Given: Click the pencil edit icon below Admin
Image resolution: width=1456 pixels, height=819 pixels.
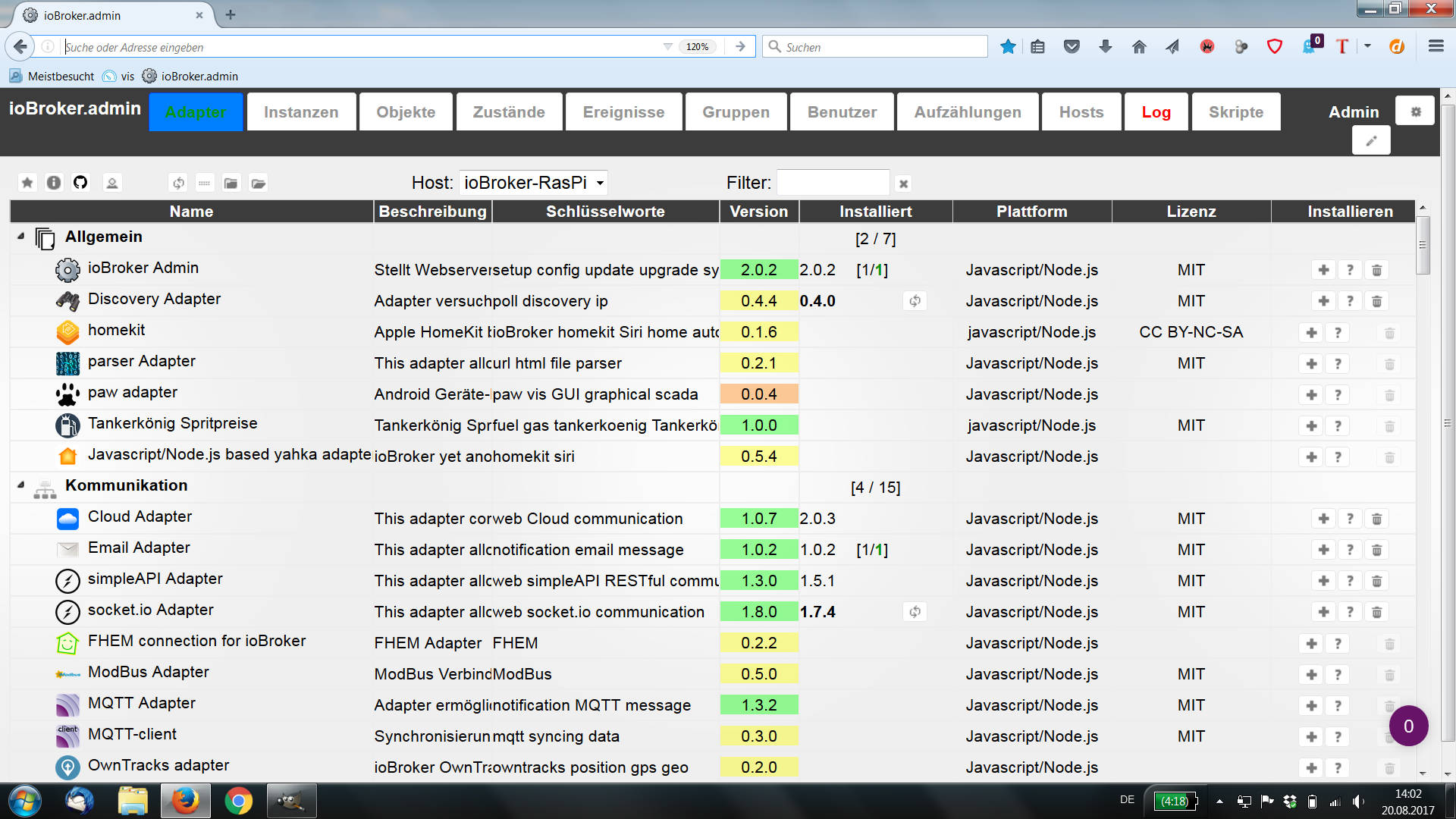Looking at the screenshot, I should pyautogui.click(x=1371, y=141).
